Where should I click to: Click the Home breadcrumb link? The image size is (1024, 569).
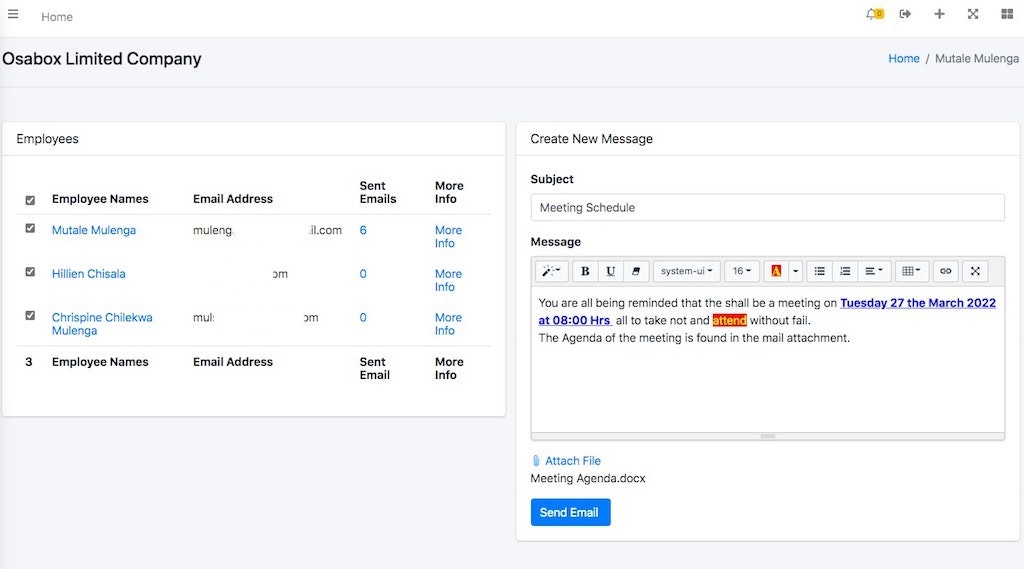point(904,58)
